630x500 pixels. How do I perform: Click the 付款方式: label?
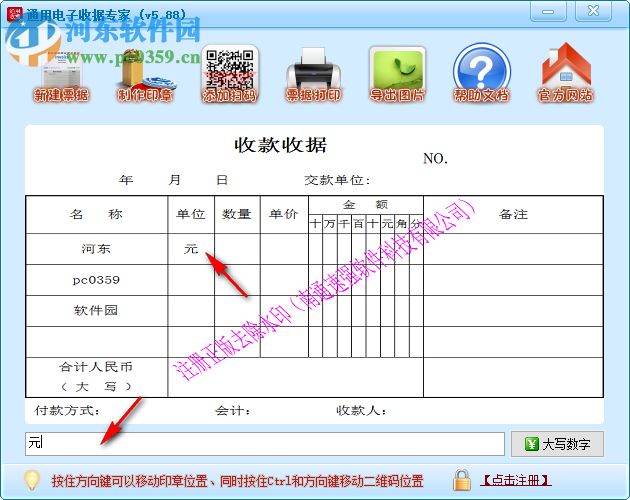pyautogui.click(x=67, y=410)
